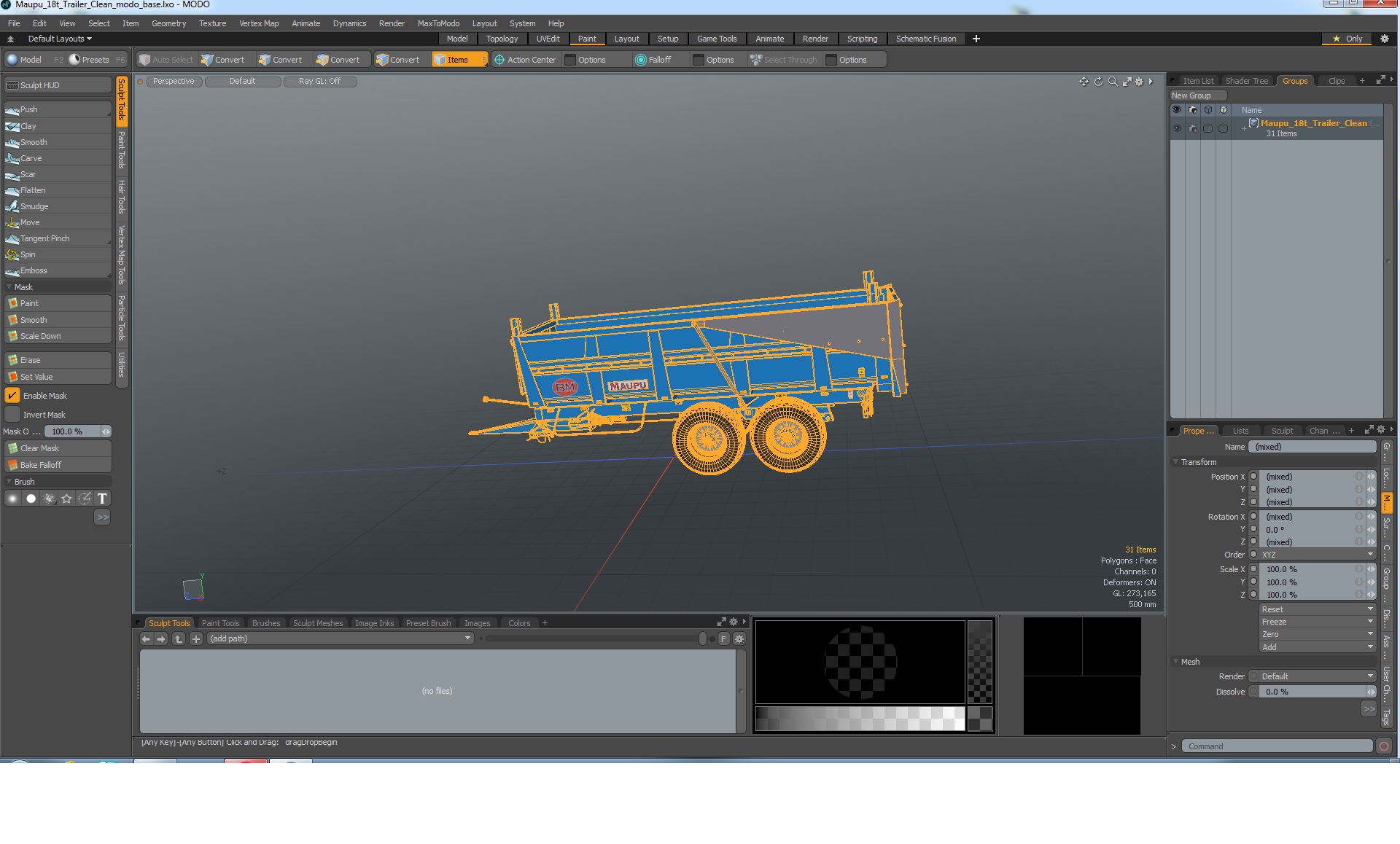Toggle Scale X channel keyframe circle
Screen dimensions: 1400x844
(x=1253, y=569)
